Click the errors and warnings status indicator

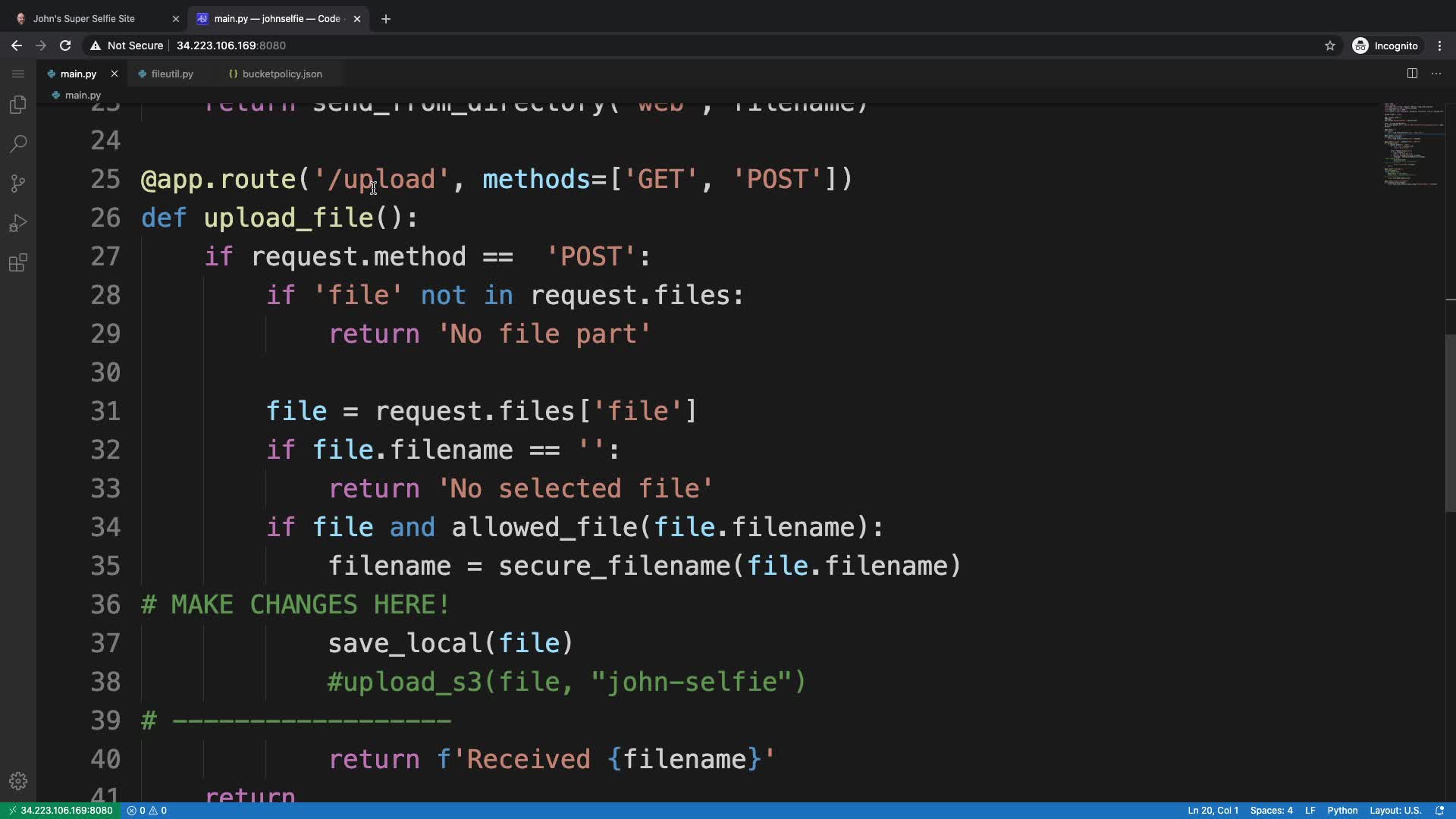pos(147,811)
